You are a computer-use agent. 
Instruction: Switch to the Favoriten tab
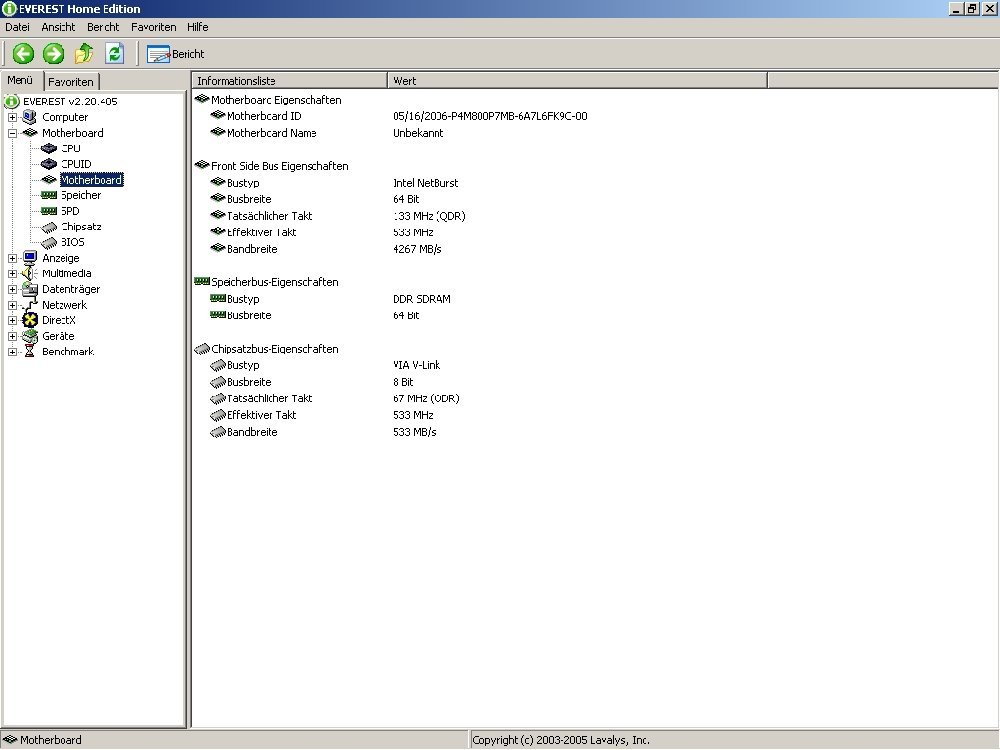71,82
